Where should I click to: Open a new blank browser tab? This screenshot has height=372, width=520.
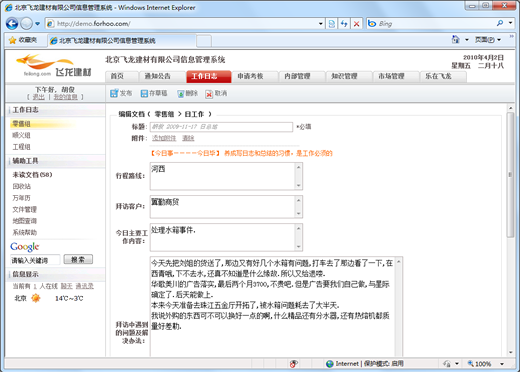click(204, 41)
